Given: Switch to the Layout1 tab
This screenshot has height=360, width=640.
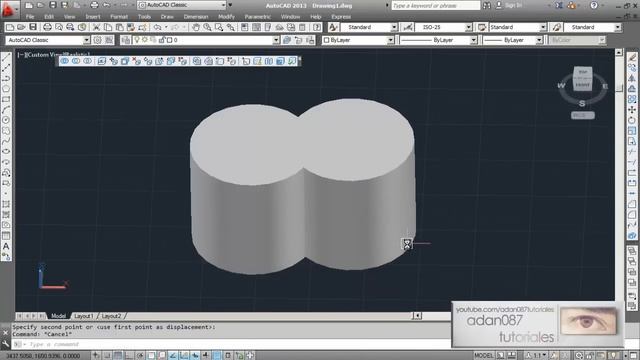Looking at the screenshot, I should (84, 316).
